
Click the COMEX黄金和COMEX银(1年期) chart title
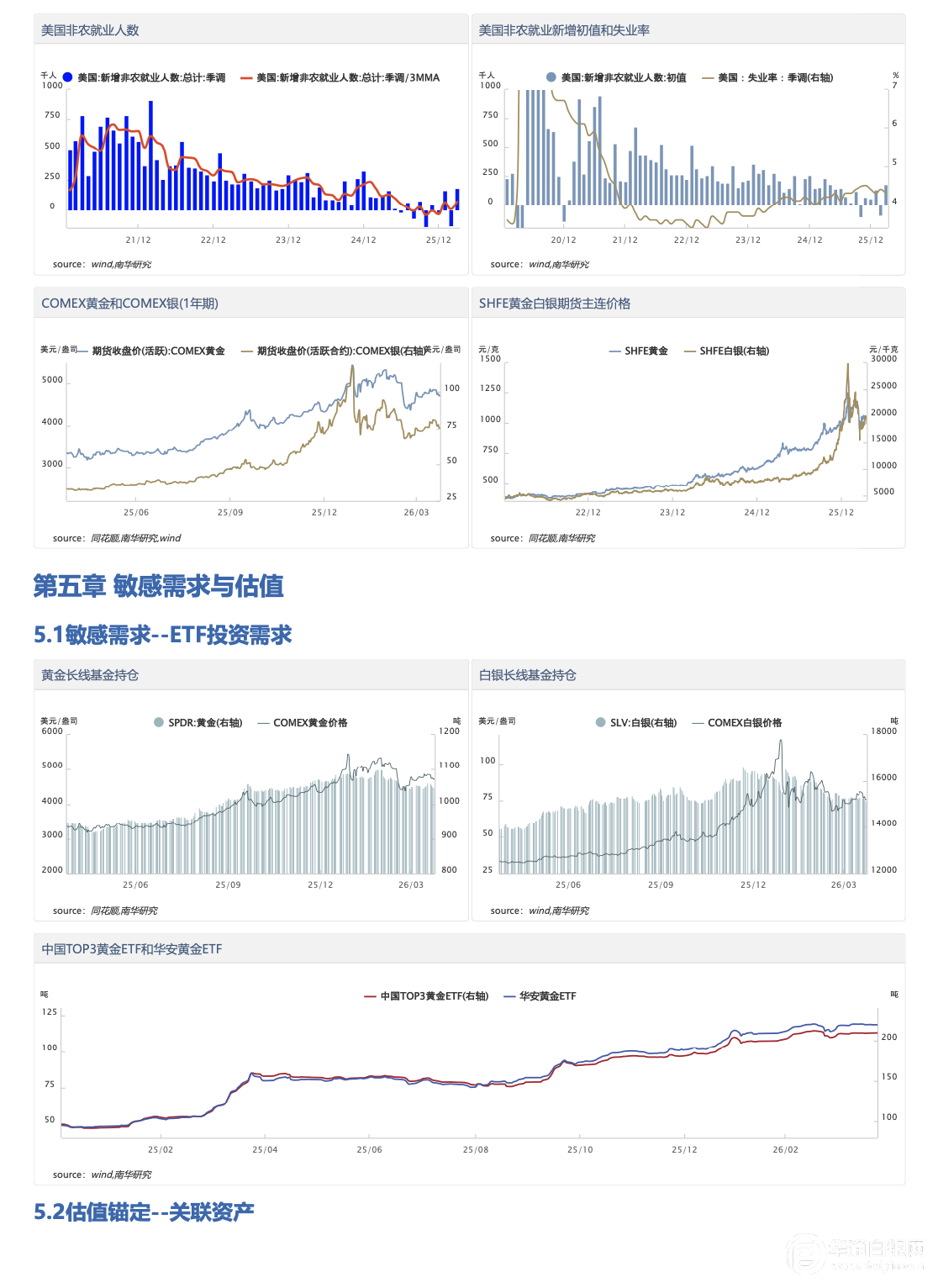click(x=129, y=304)
